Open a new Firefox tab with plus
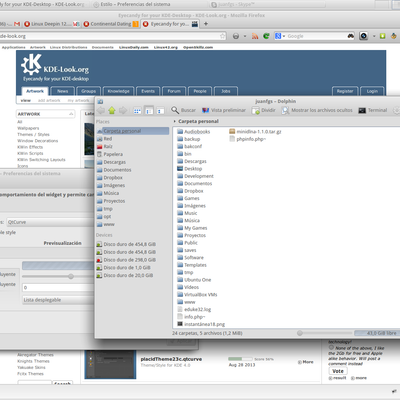This screenshot has width=400, height=400. [206, 24]
